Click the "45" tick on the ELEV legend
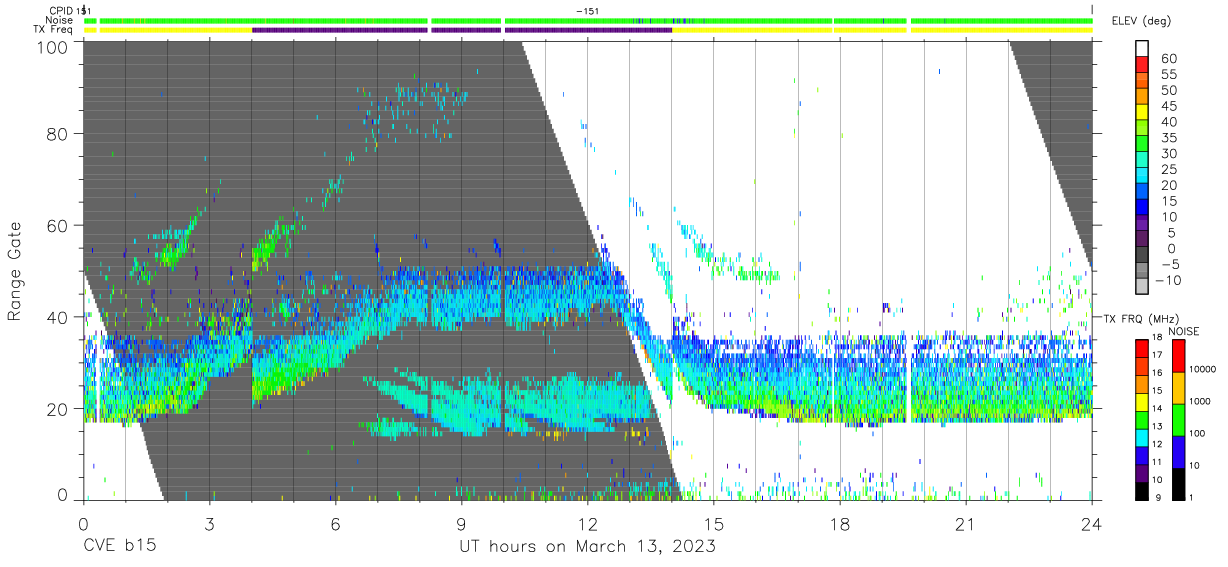This screenshot has width=1228, height=567. click(x=1169, y=106)
